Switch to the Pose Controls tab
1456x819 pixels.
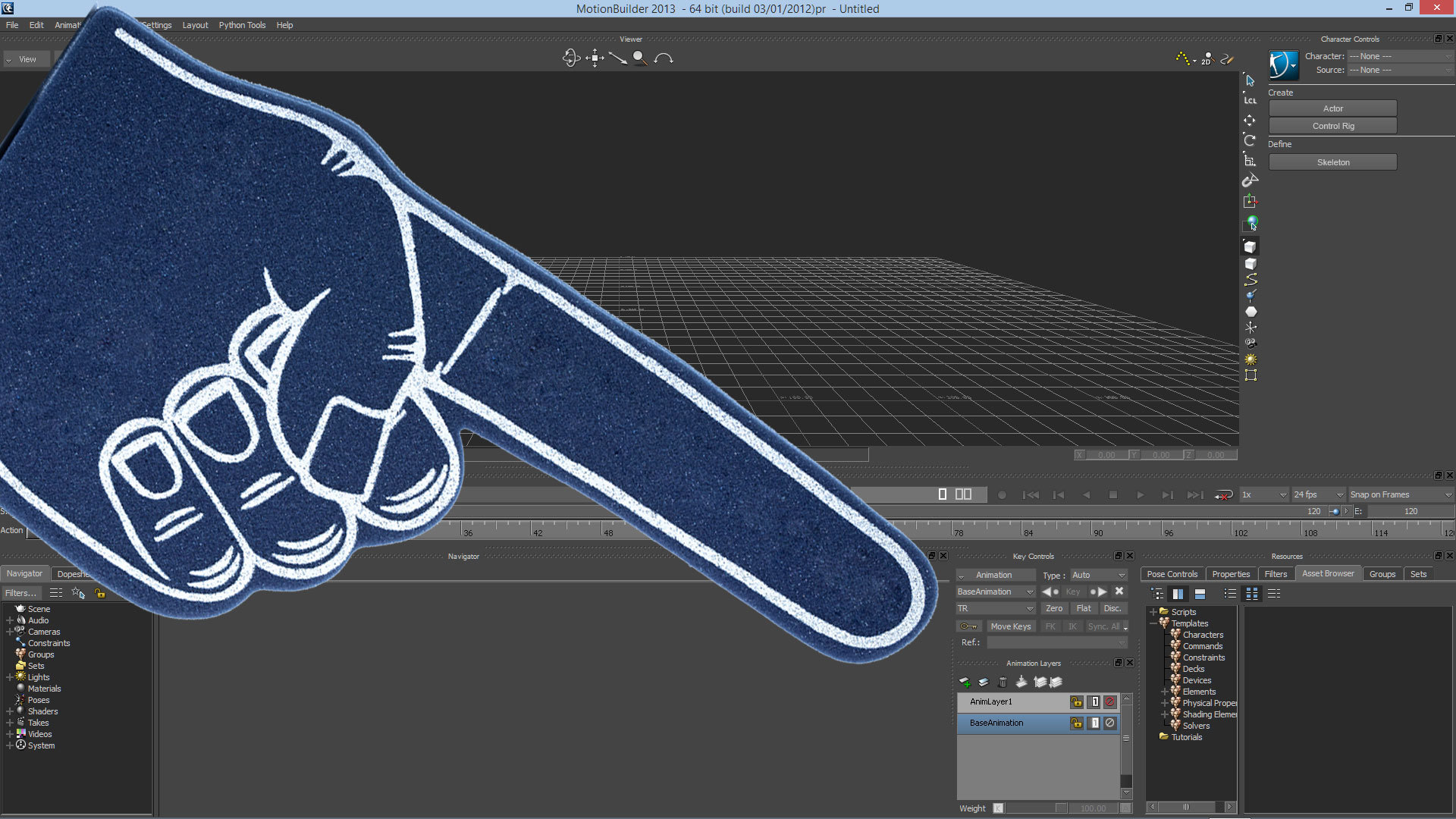coord(1172,574)
